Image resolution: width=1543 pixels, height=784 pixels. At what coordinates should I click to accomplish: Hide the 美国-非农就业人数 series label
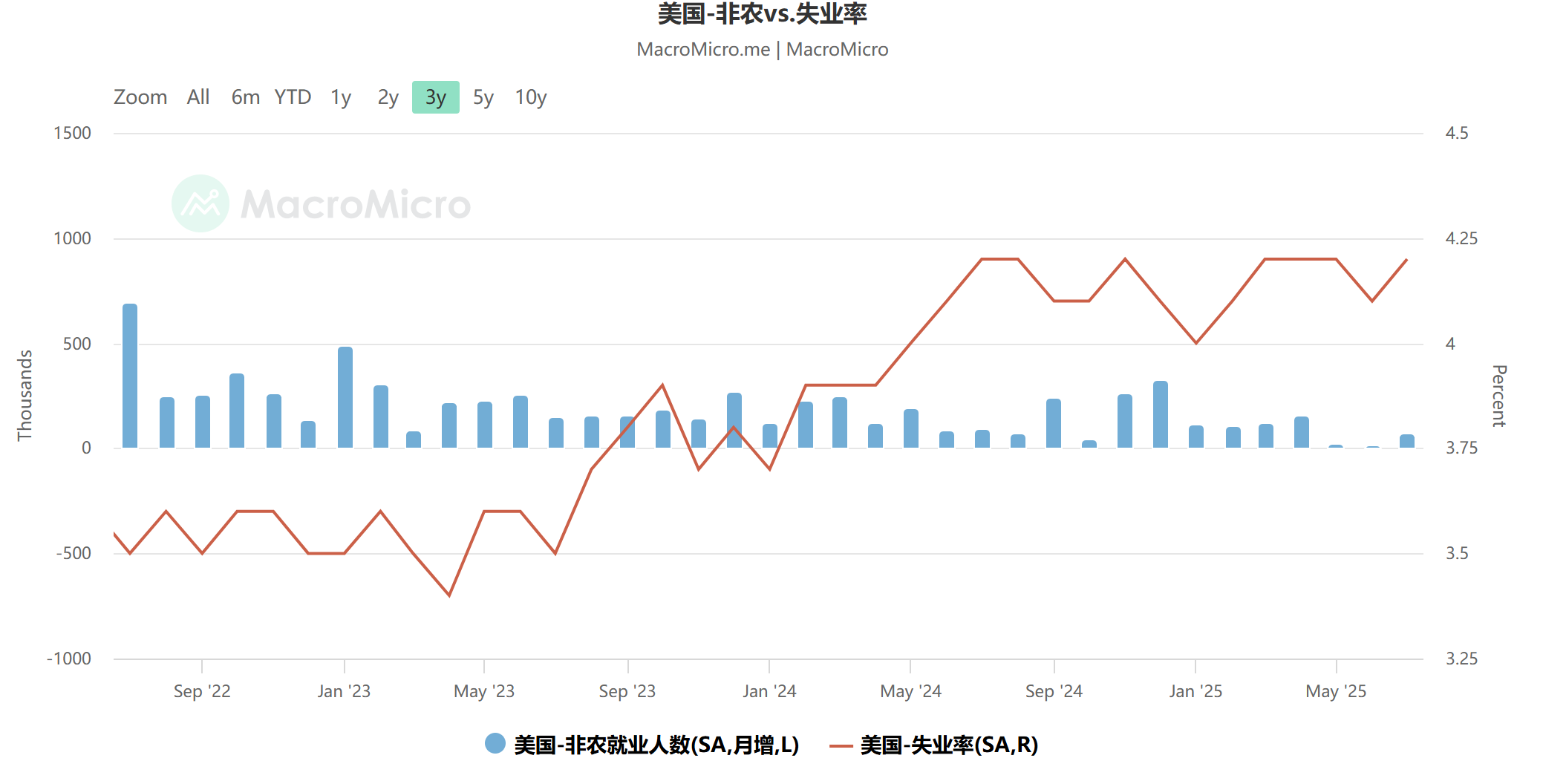pos(656,745)
